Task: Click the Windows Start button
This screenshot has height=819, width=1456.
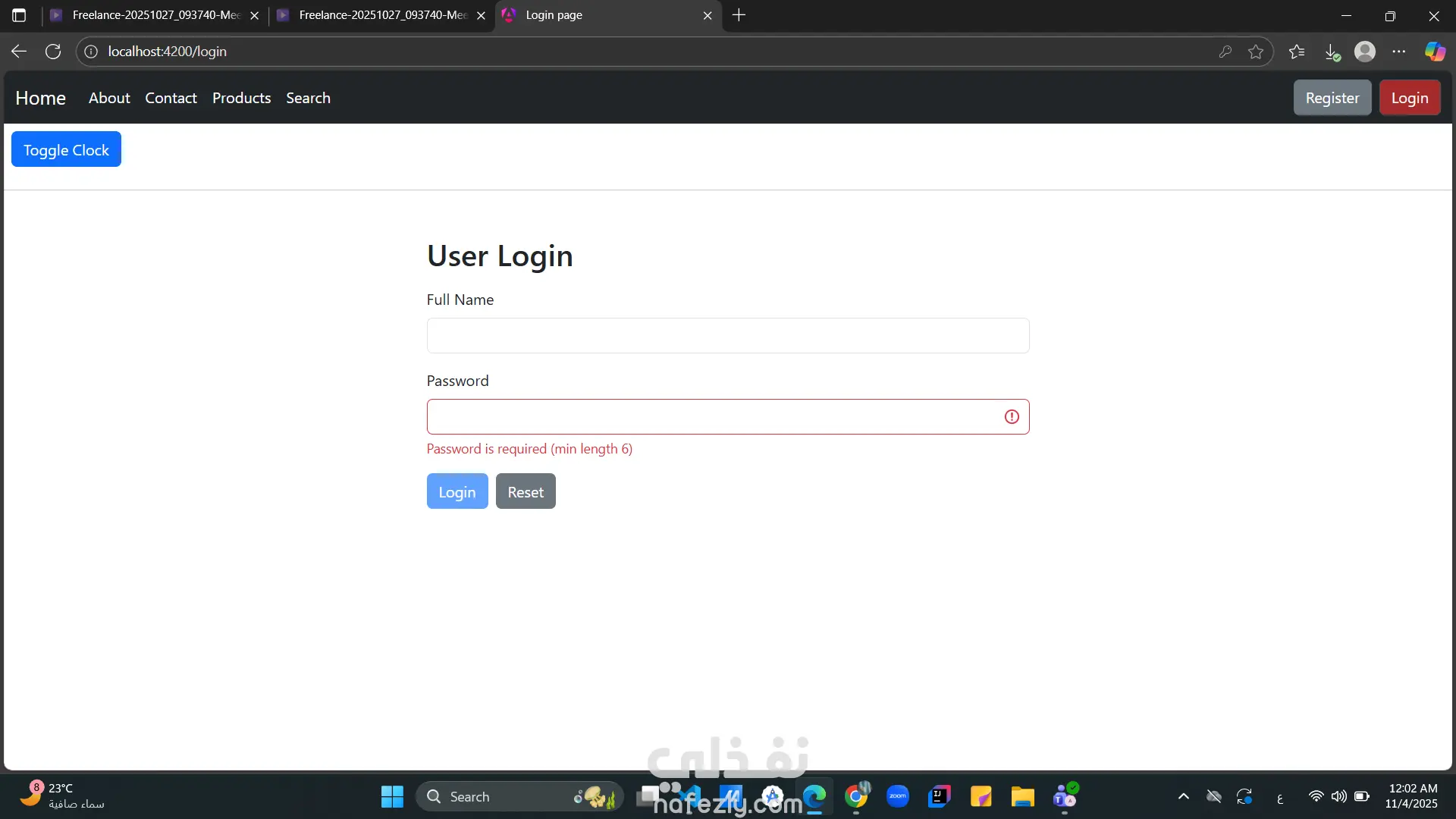Action: click(x=392, y=796)
